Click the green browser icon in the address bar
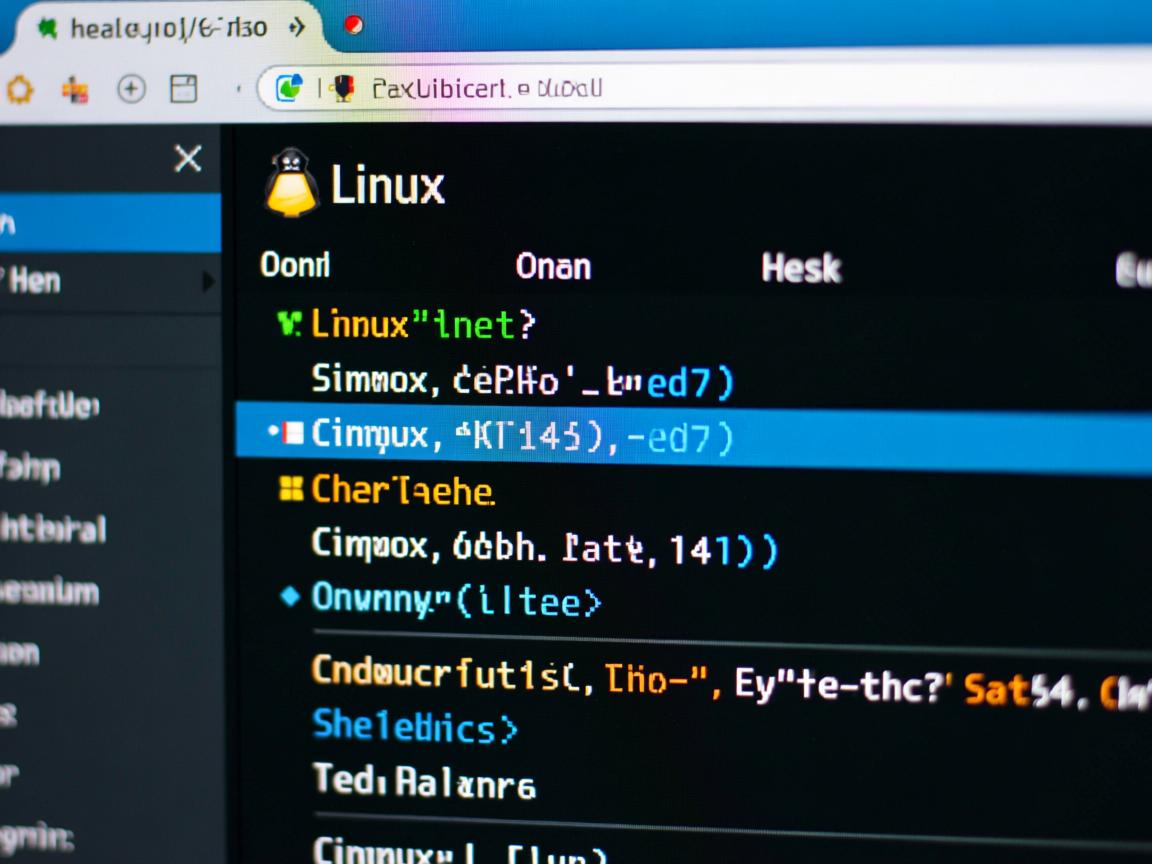Screen dimensions: 1152x864 point(290,87)
